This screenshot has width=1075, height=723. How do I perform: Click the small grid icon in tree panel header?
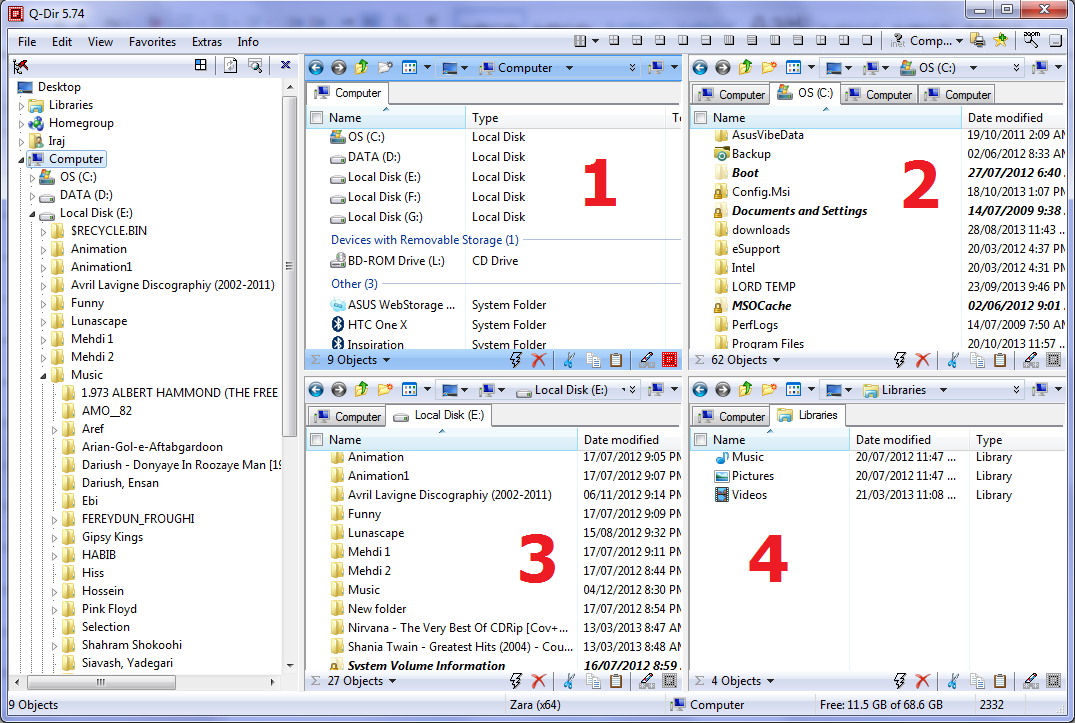pos(200,65)
